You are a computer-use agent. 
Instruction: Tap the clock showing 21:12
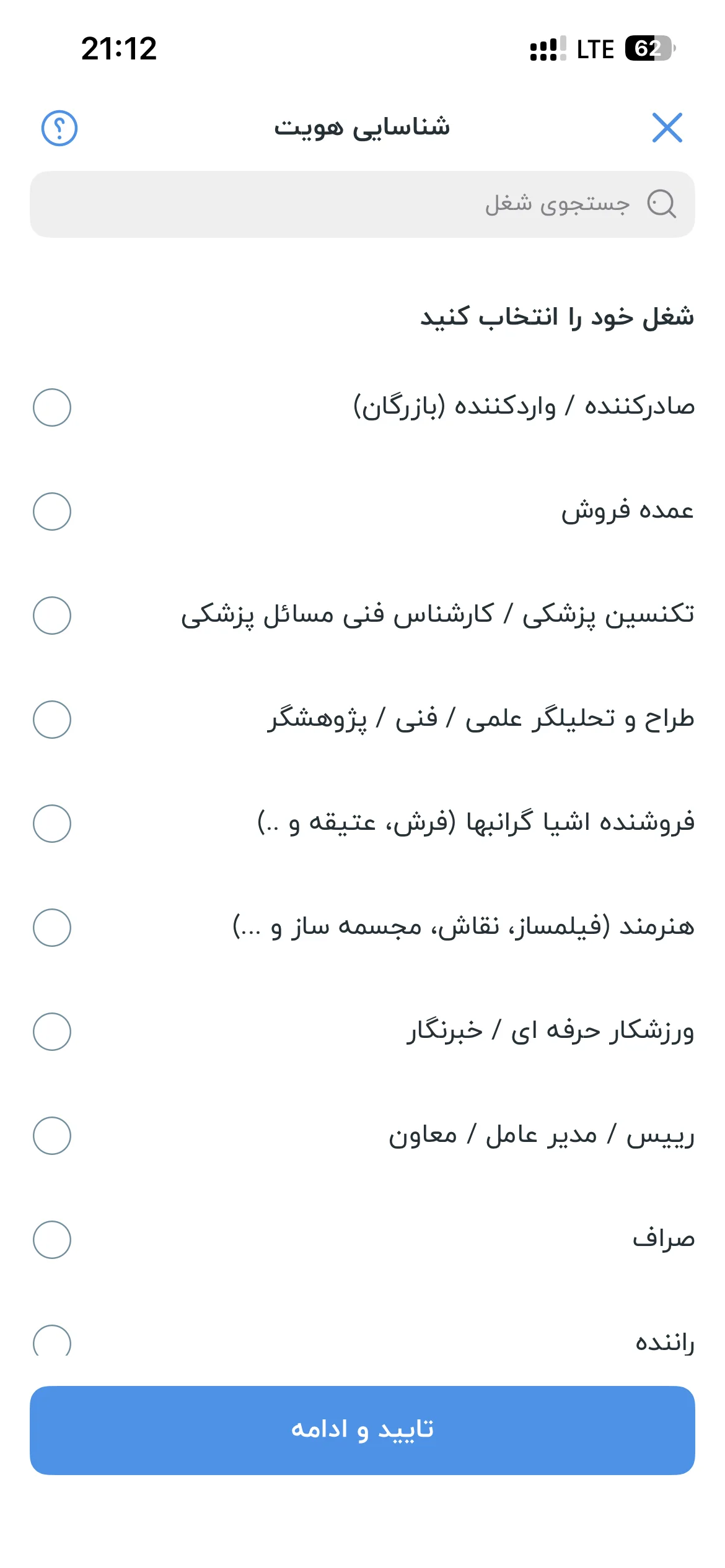pyautogui.click(x=119, y=49)
